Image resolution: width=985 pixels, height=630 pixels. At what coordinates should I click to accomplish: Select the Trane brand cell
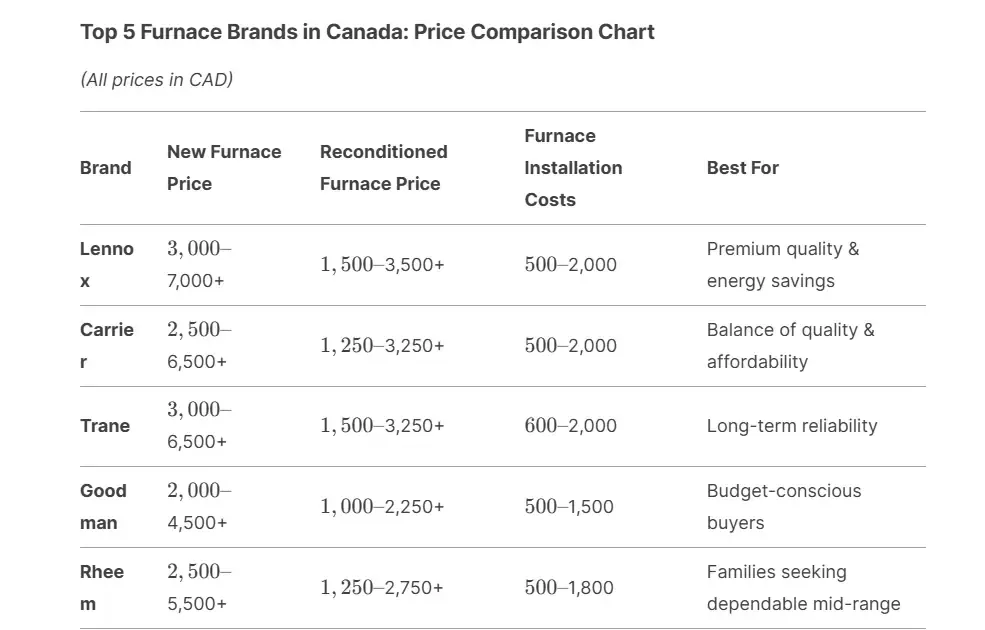pos(105,426)
